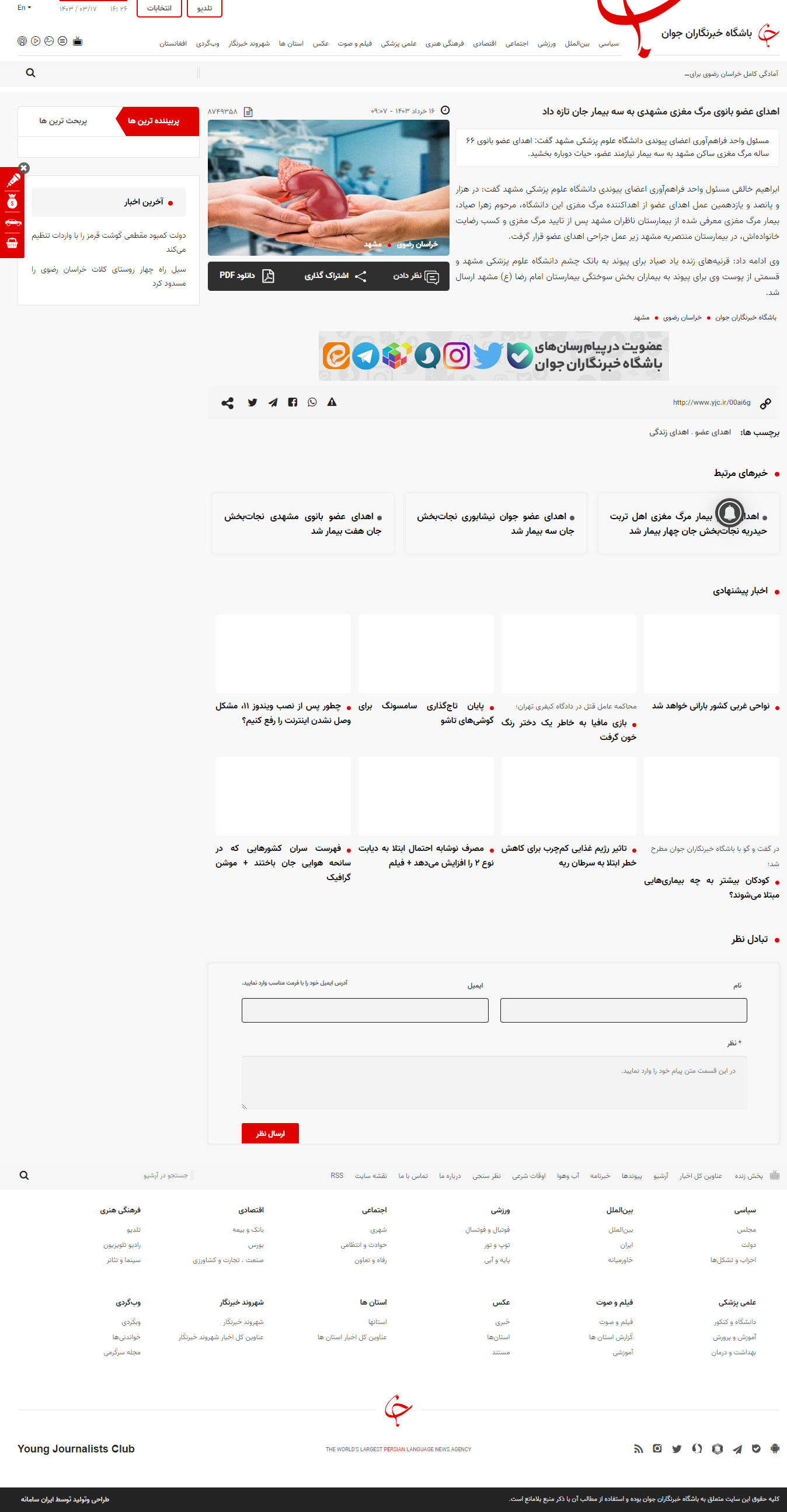Click the بورس link in footer
Screen dimensions: 787x1512
256,1245
